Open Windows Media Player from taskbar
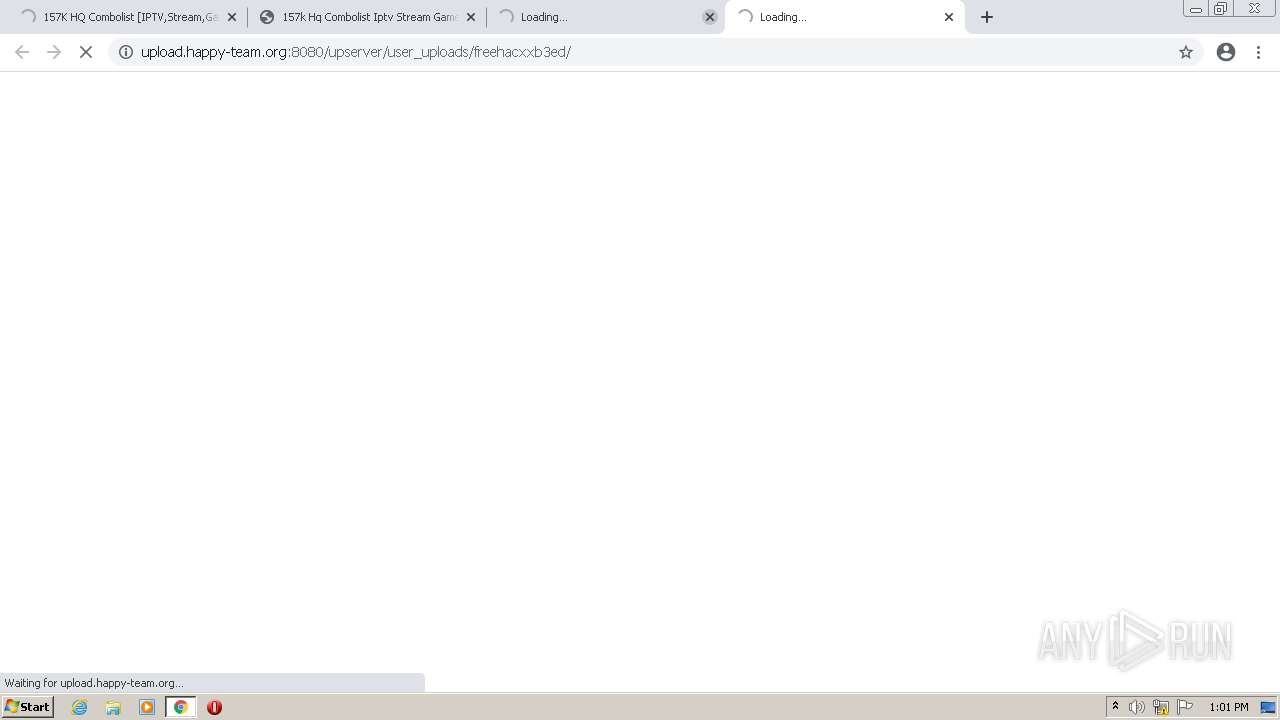 pyautogui.click(x=147, y=707)
